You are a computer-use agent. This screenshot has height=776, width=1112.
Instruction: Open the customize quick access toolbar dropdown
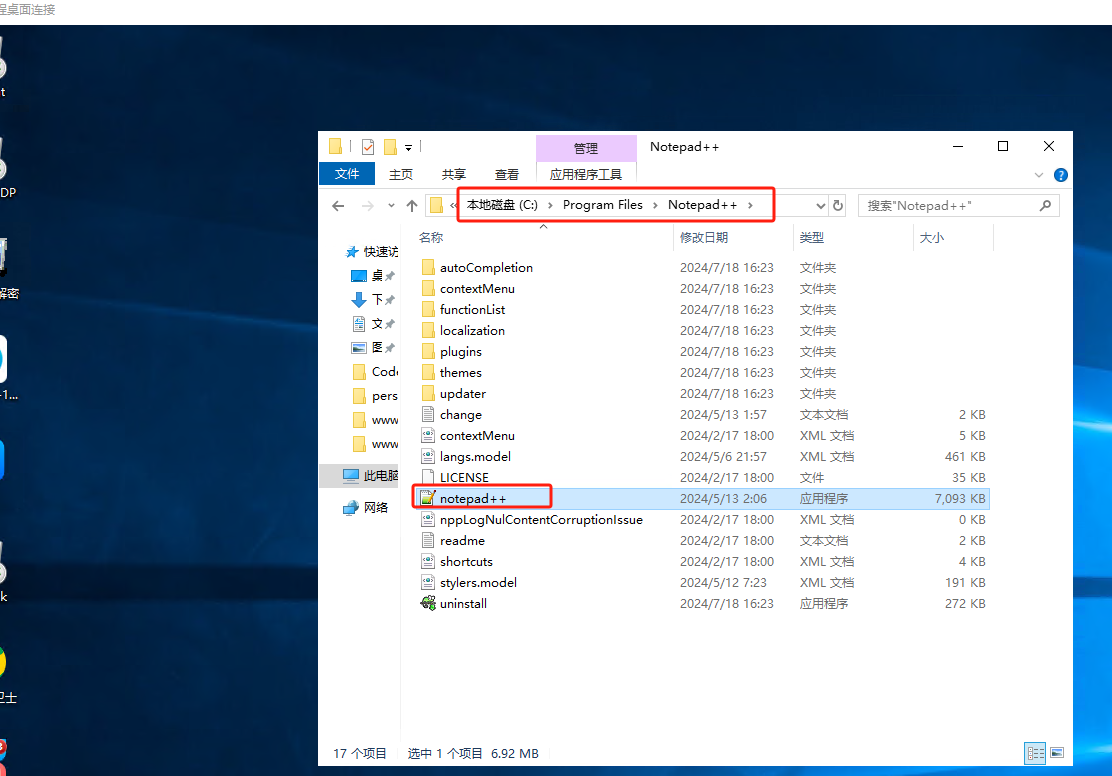click(409, 148)
